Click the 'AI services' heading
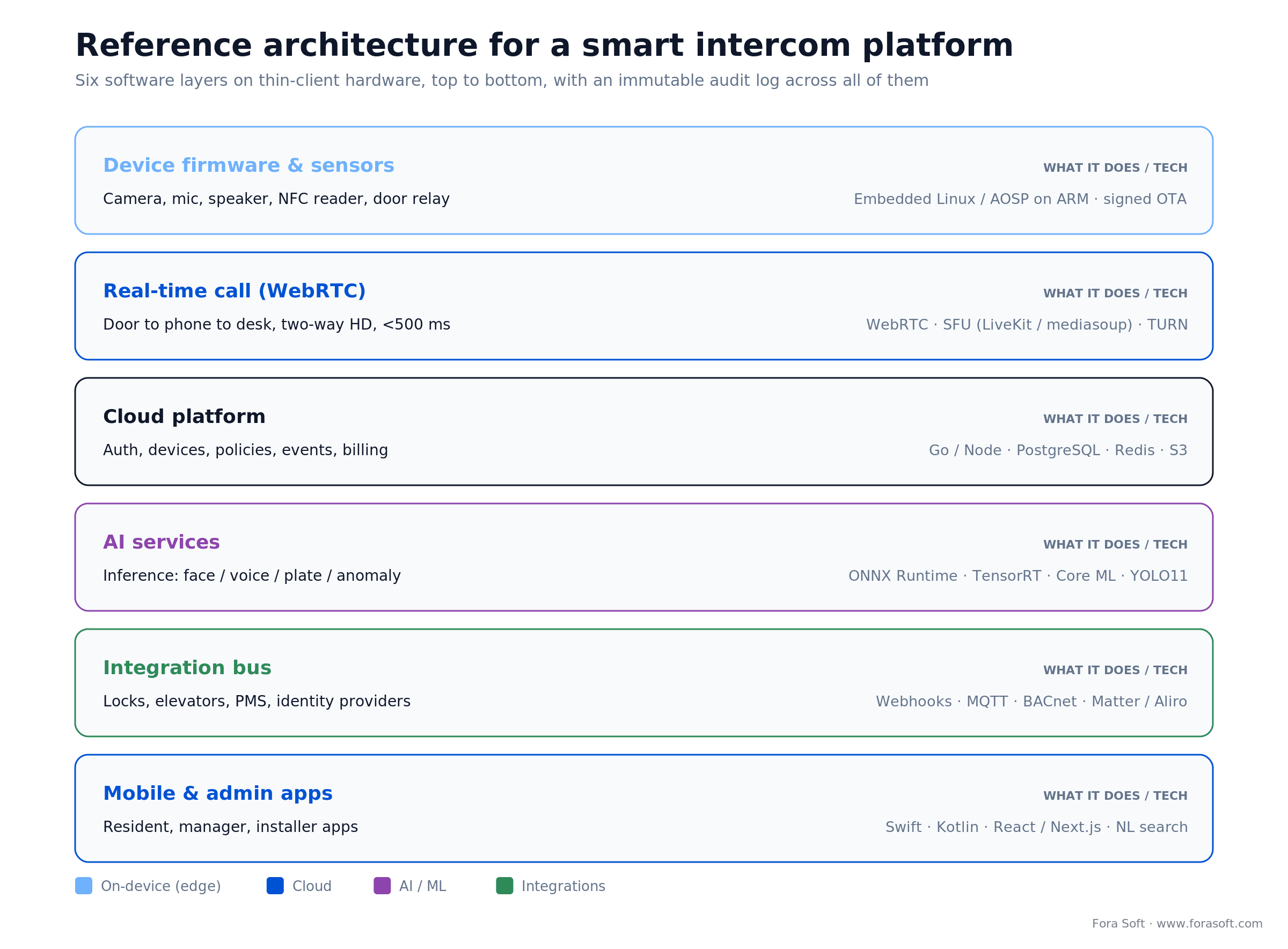Viewport: 1288px width, 949px height. pyautogui.click(x=162, y=542)
